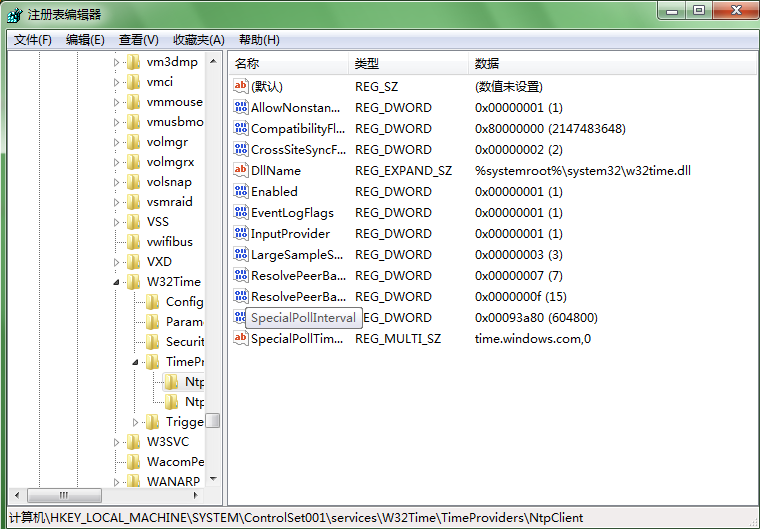760x529 pixels.
Task: Open the 文件(F) menu
Action: pyautogui.click(x=33, y=40)
